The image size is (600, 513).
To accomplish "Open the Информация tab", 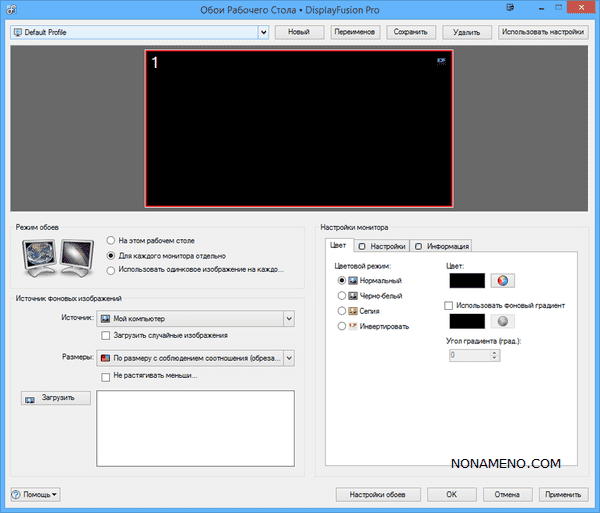I will [442, 246].
